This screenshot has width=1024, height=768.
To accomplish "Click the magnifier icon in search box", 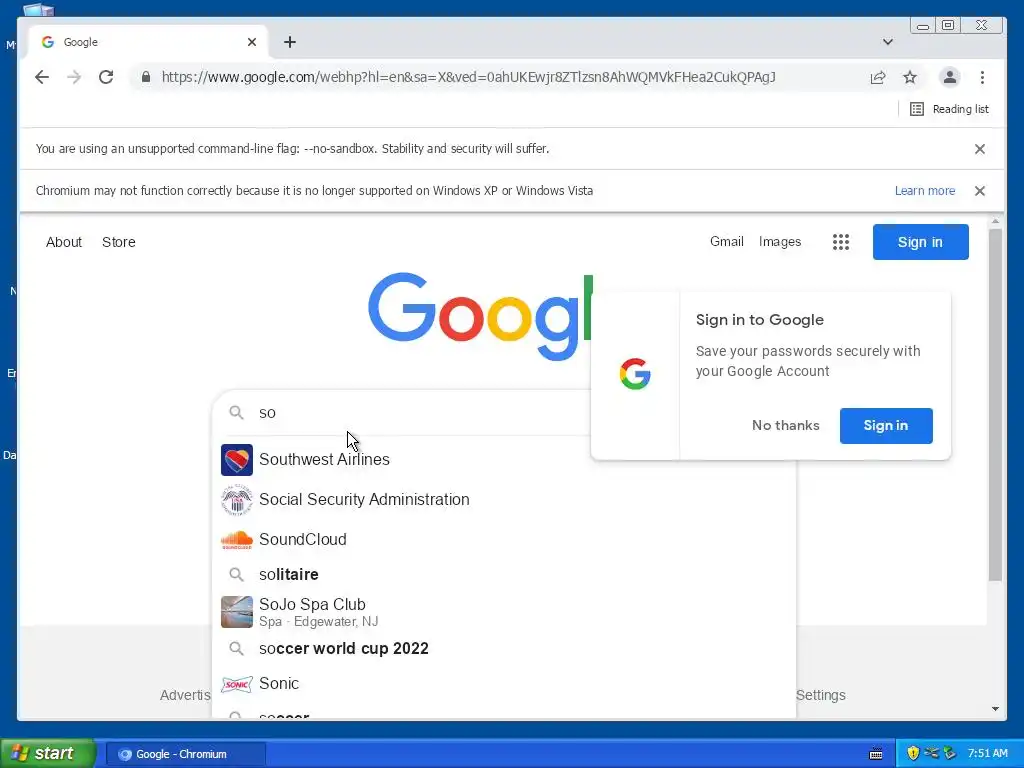I will [236, 413].
